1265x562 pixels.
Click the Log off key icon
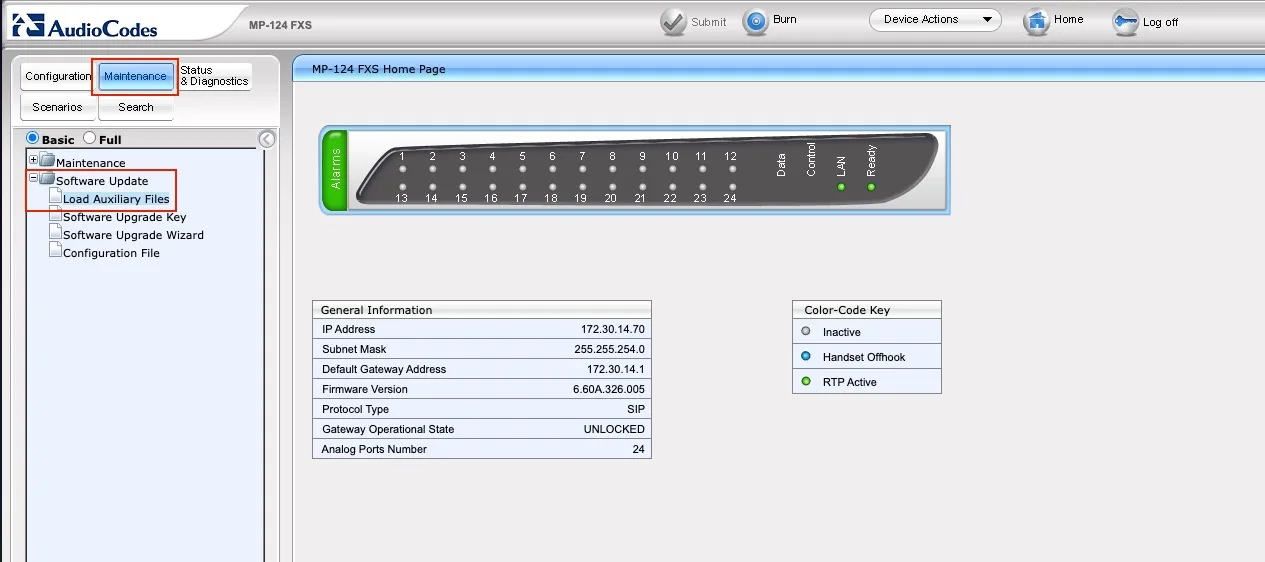(x=1126, y=22)
